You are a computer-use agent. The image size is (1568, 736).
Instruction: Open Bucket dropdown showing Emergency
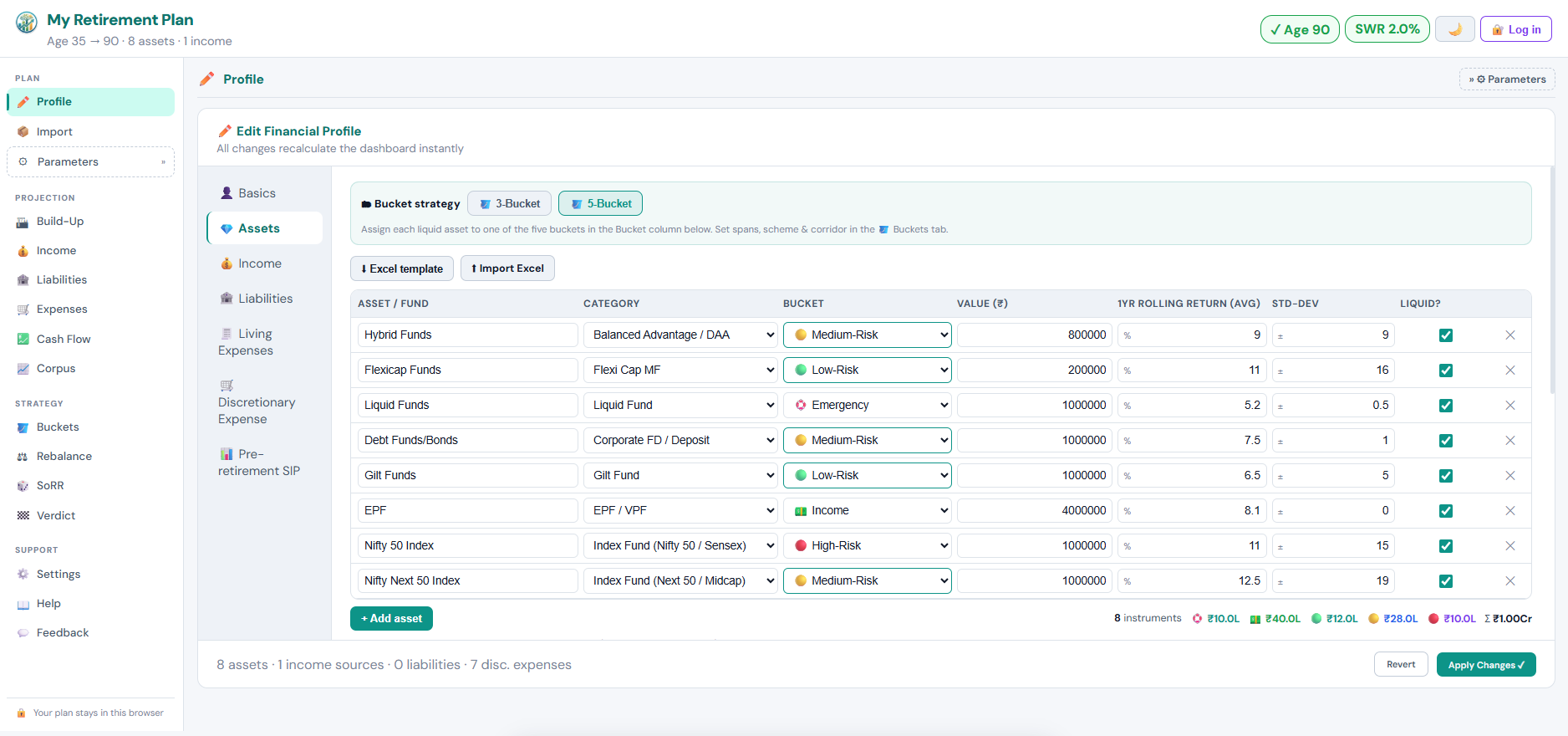[x=867, y=405]
